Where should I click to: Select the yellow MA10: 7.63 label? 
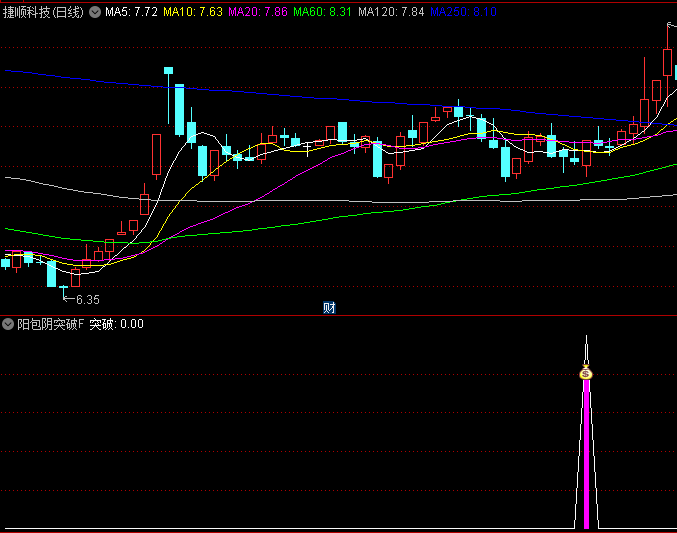pyautogui.click(x=193, y=12)
